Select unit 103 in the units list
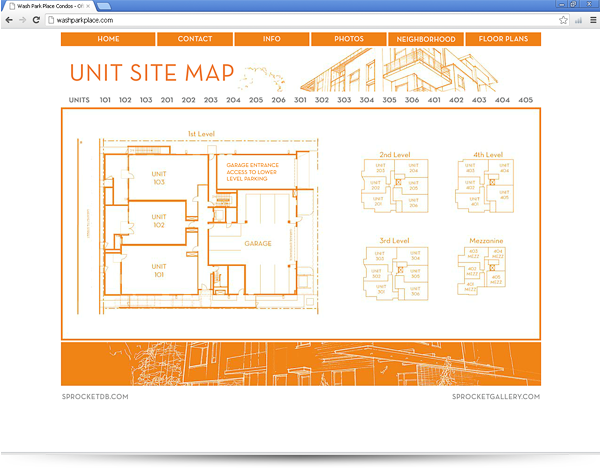600x468 pixels. [146, 100]
